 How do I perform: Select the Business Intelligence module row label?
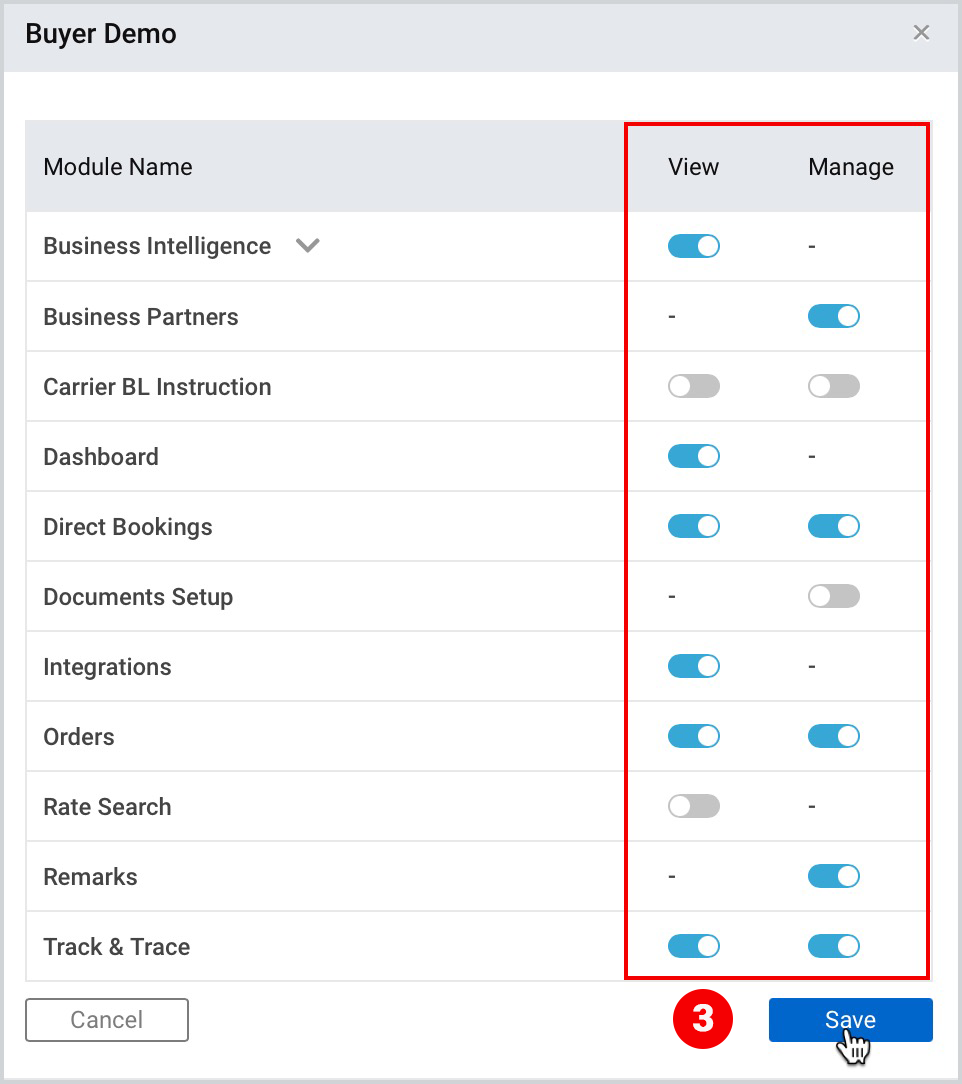(157, 246)
